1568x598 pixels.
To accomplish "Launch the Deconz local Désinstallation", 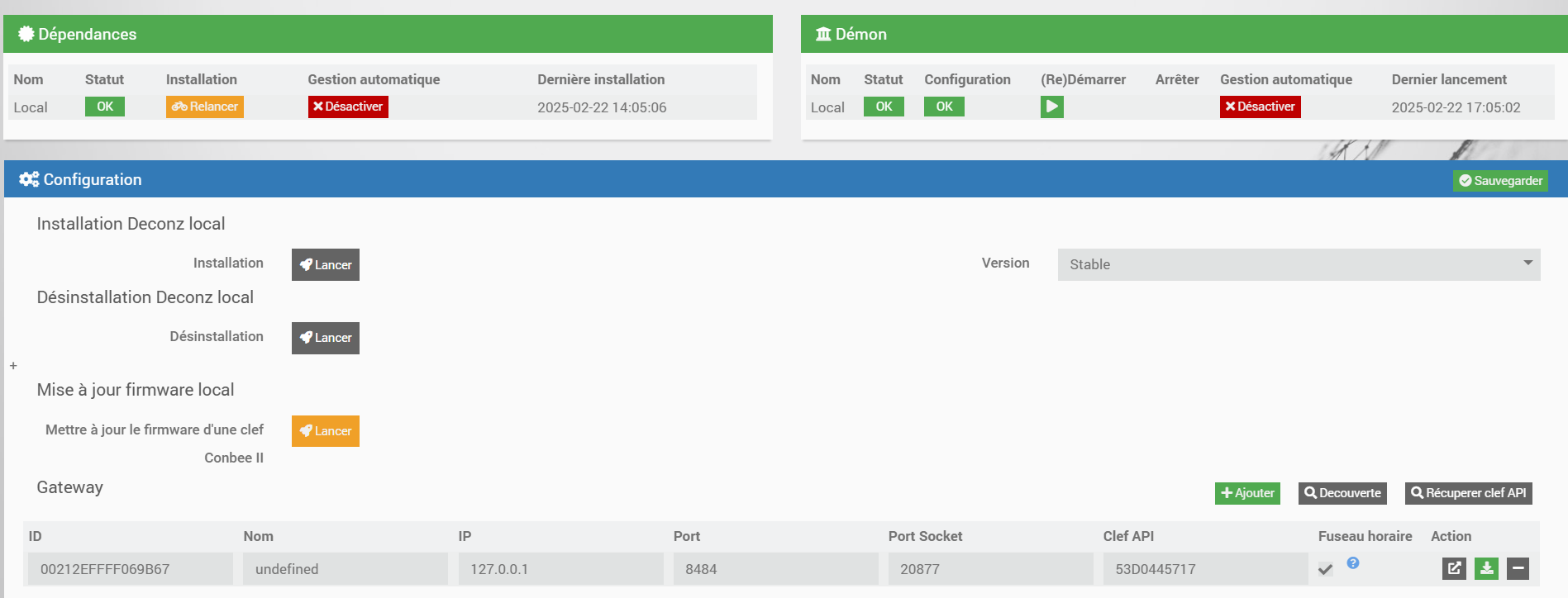I will [x=326, y=338].
